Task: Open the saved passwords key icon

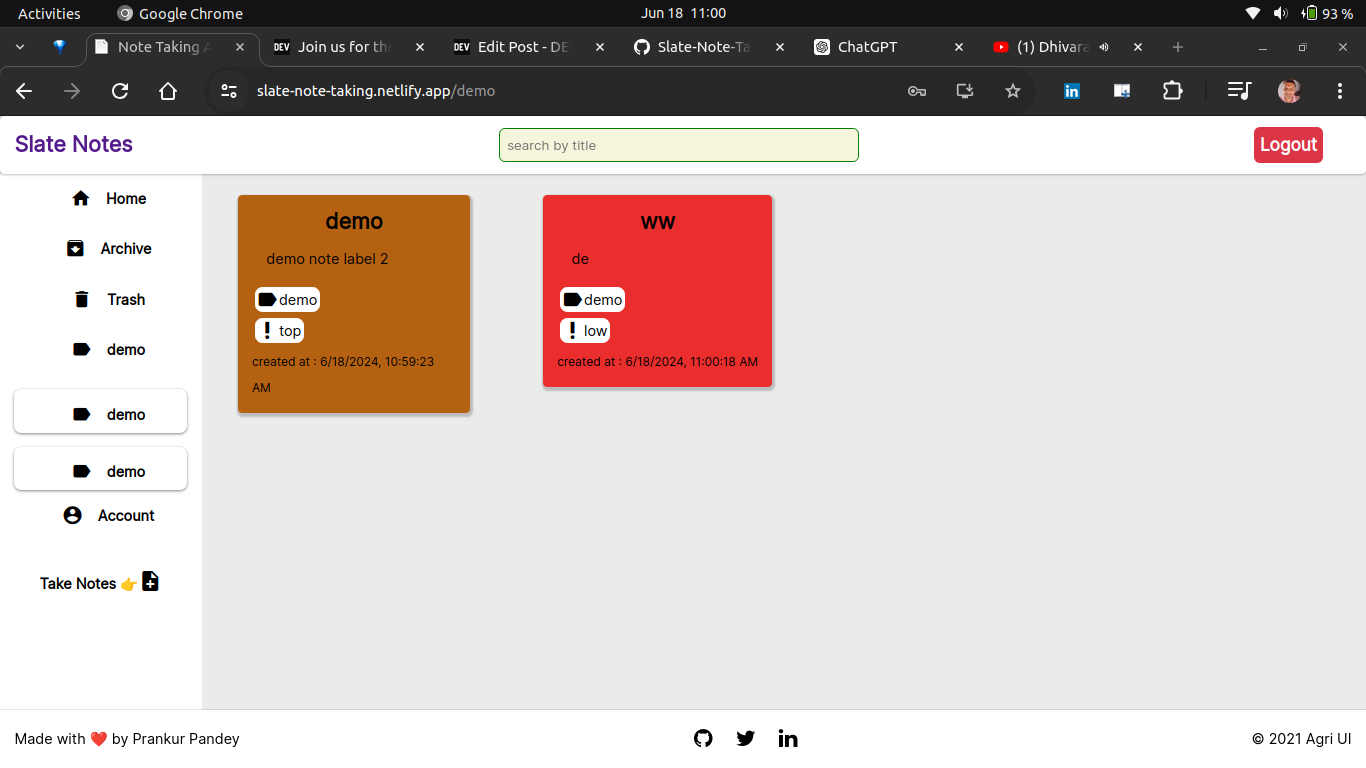Action: 917,91
